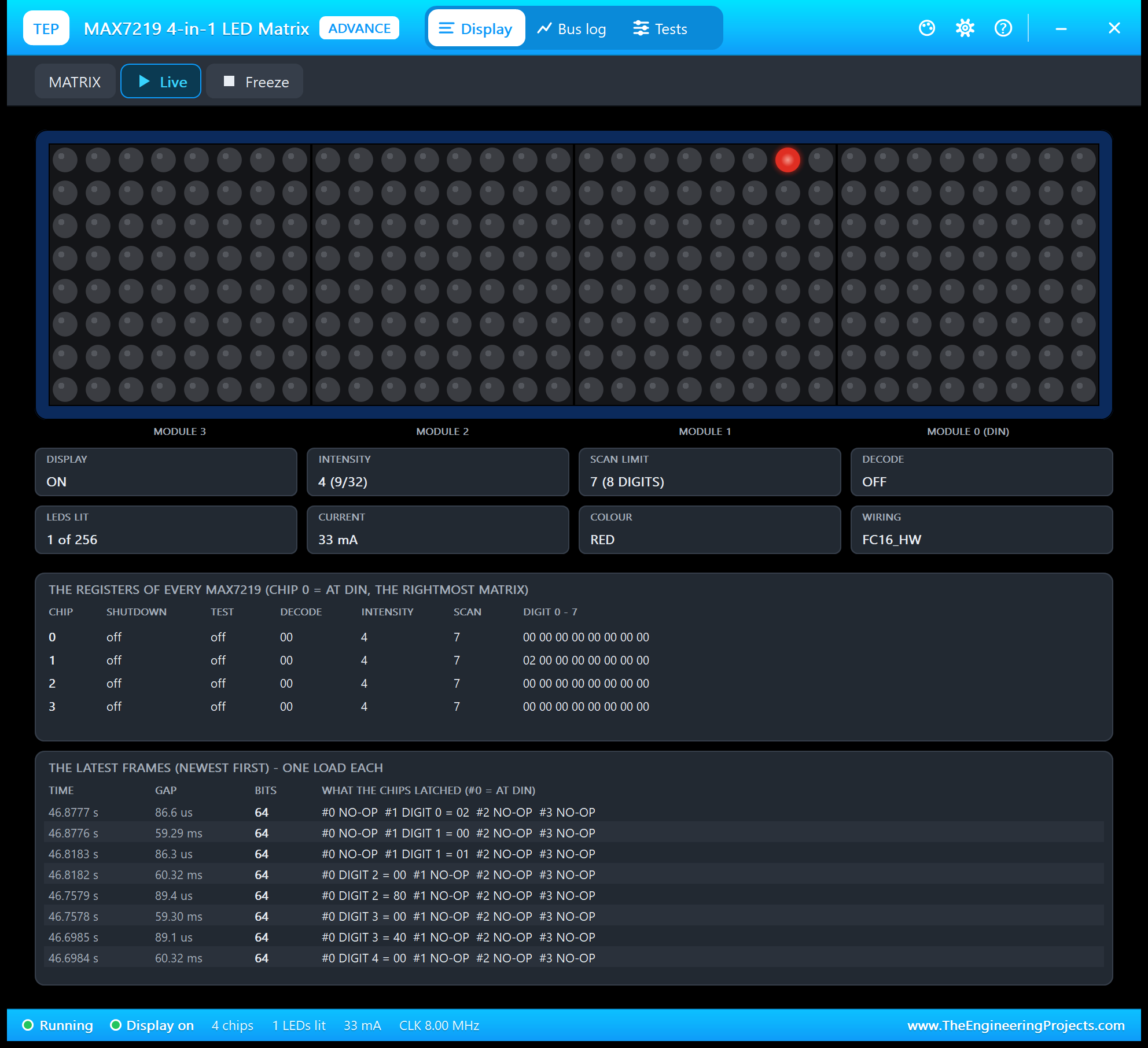This screenshot has height=1048, width=1148.
Task: Click the Display on status indicator
Action: click(152, 1025)
